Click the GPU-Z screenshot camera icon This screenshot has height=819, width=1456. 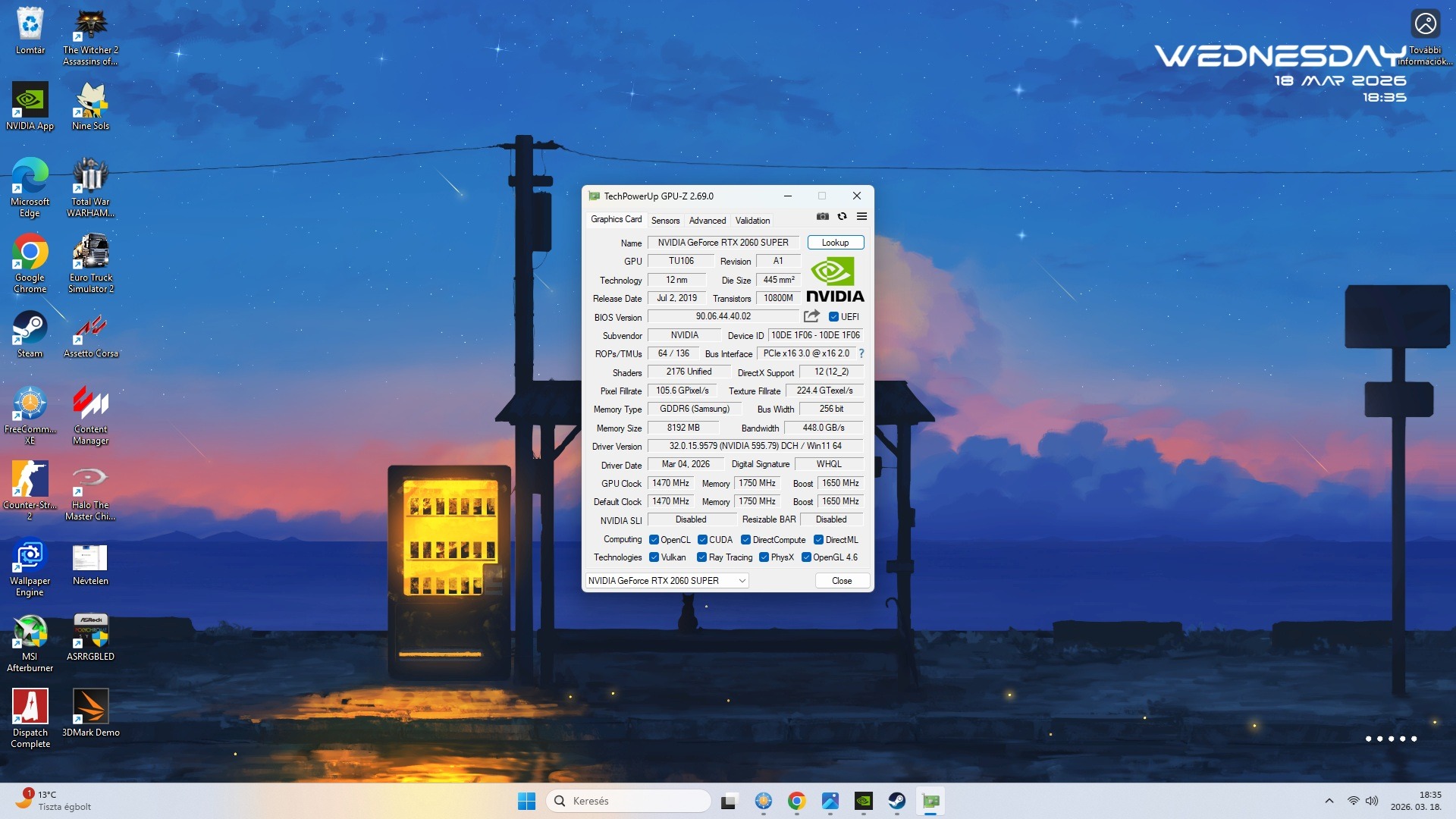click(822, 216)
